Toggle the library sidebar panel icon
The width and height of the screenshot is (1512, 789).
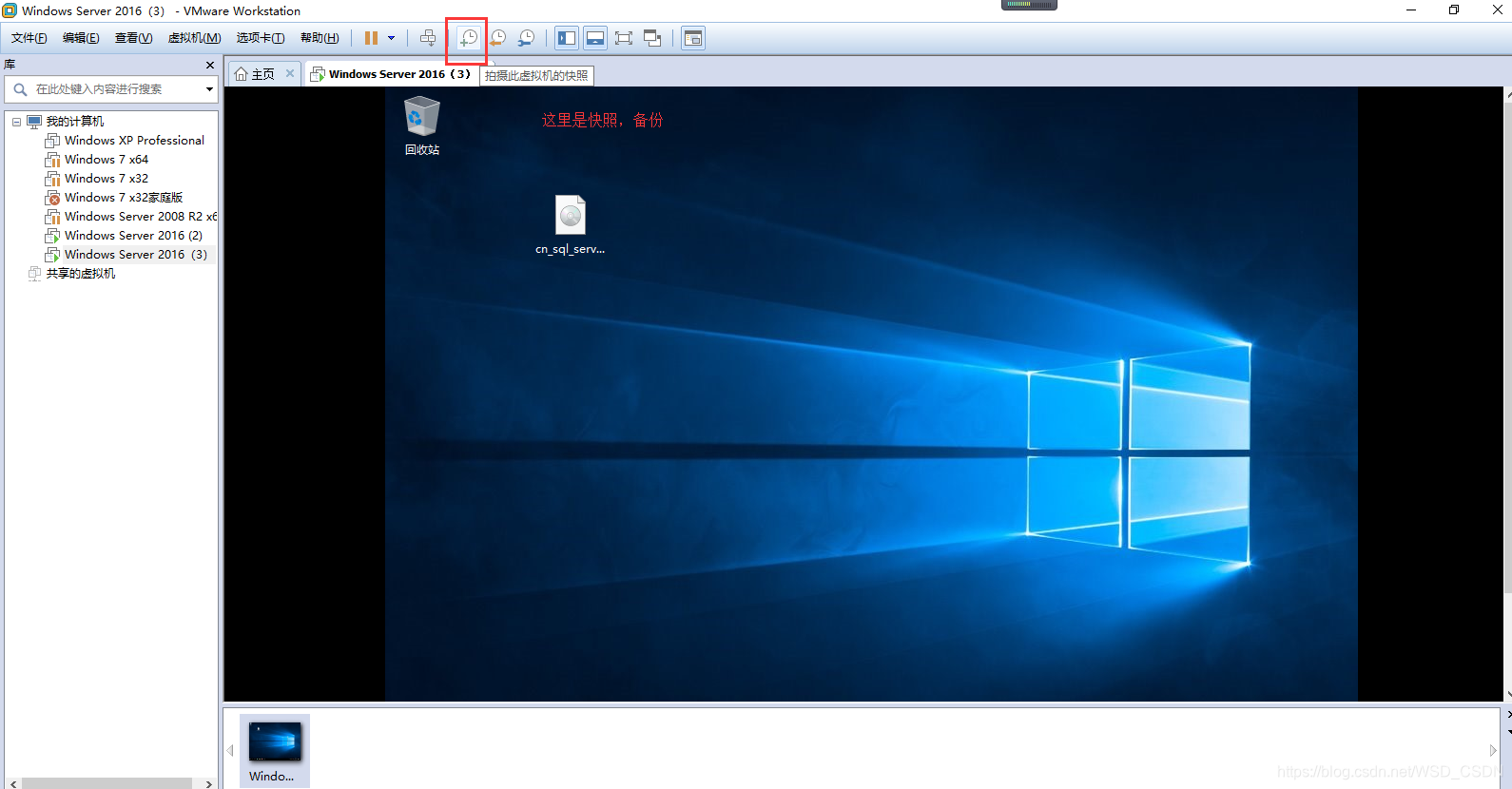point(567,38)
